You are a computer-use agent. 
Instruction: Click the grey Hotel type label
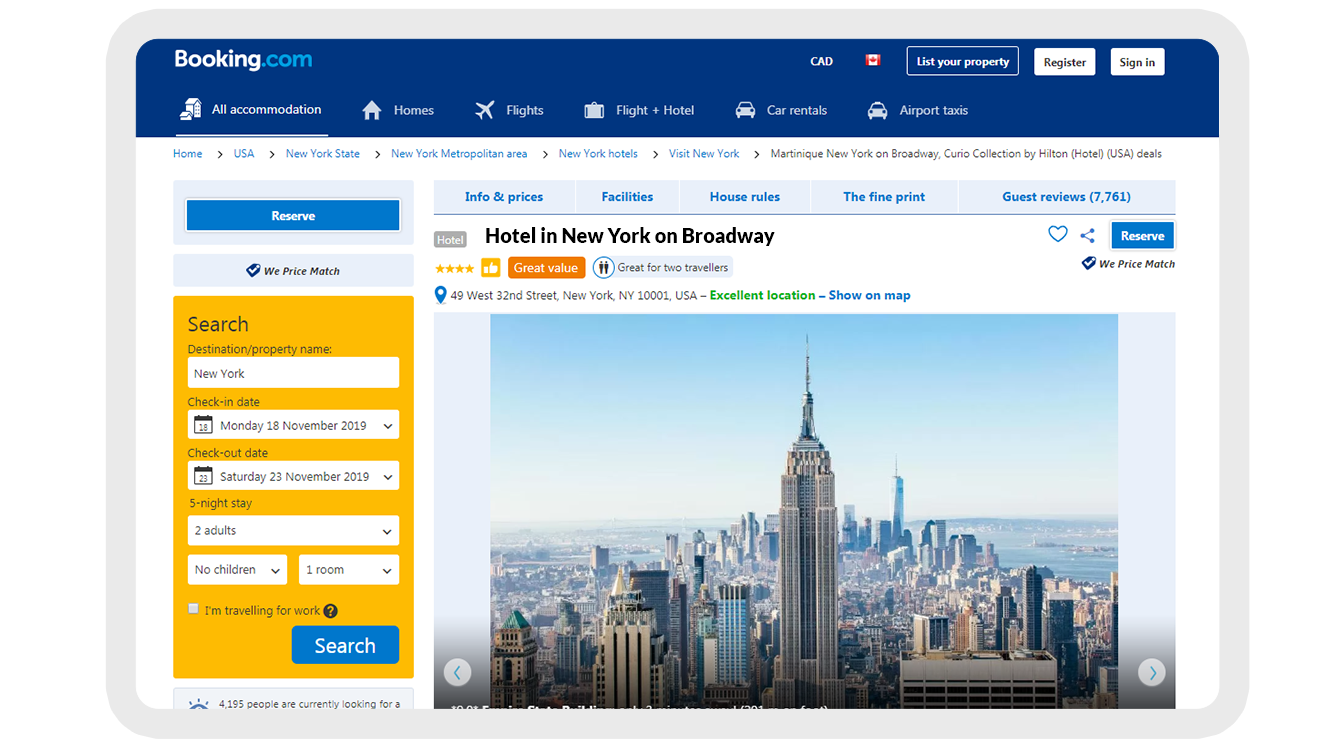[450, 240]
